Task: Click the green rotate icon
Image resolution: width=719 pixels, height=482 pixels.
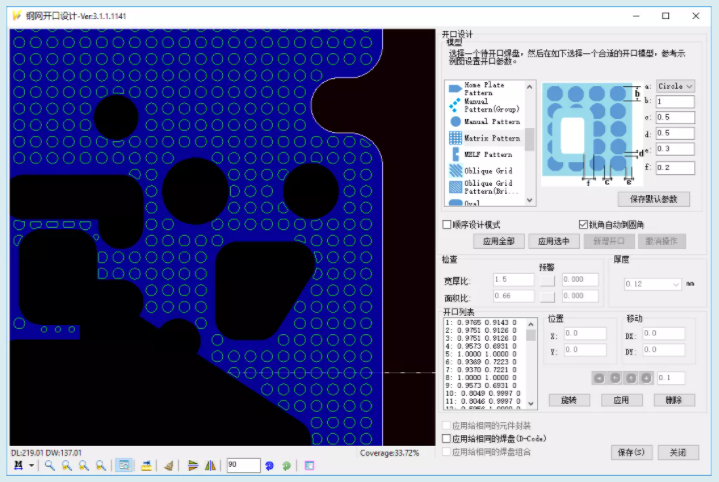Action: (x=287, y=465)
